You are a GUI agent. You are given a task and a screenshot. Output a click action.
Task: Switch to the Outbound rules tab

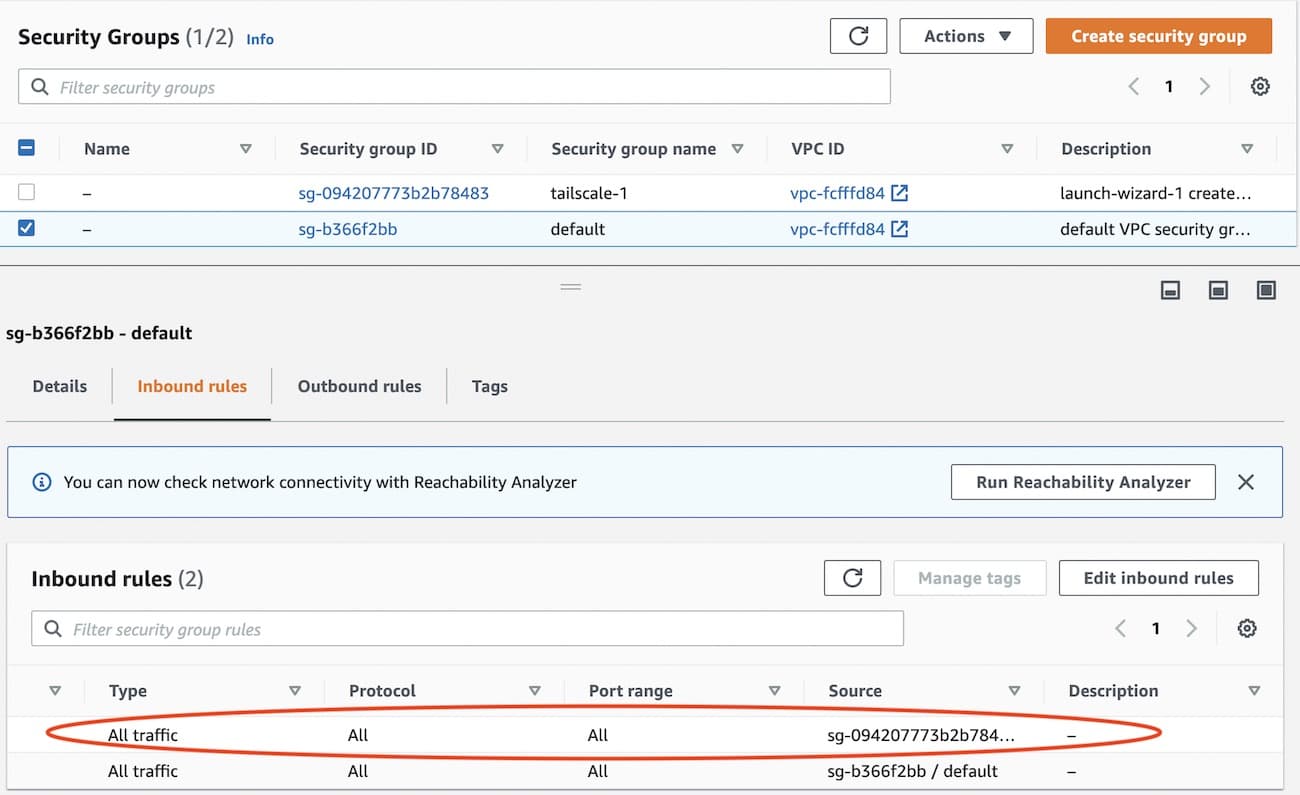click(x=359, y=386)
